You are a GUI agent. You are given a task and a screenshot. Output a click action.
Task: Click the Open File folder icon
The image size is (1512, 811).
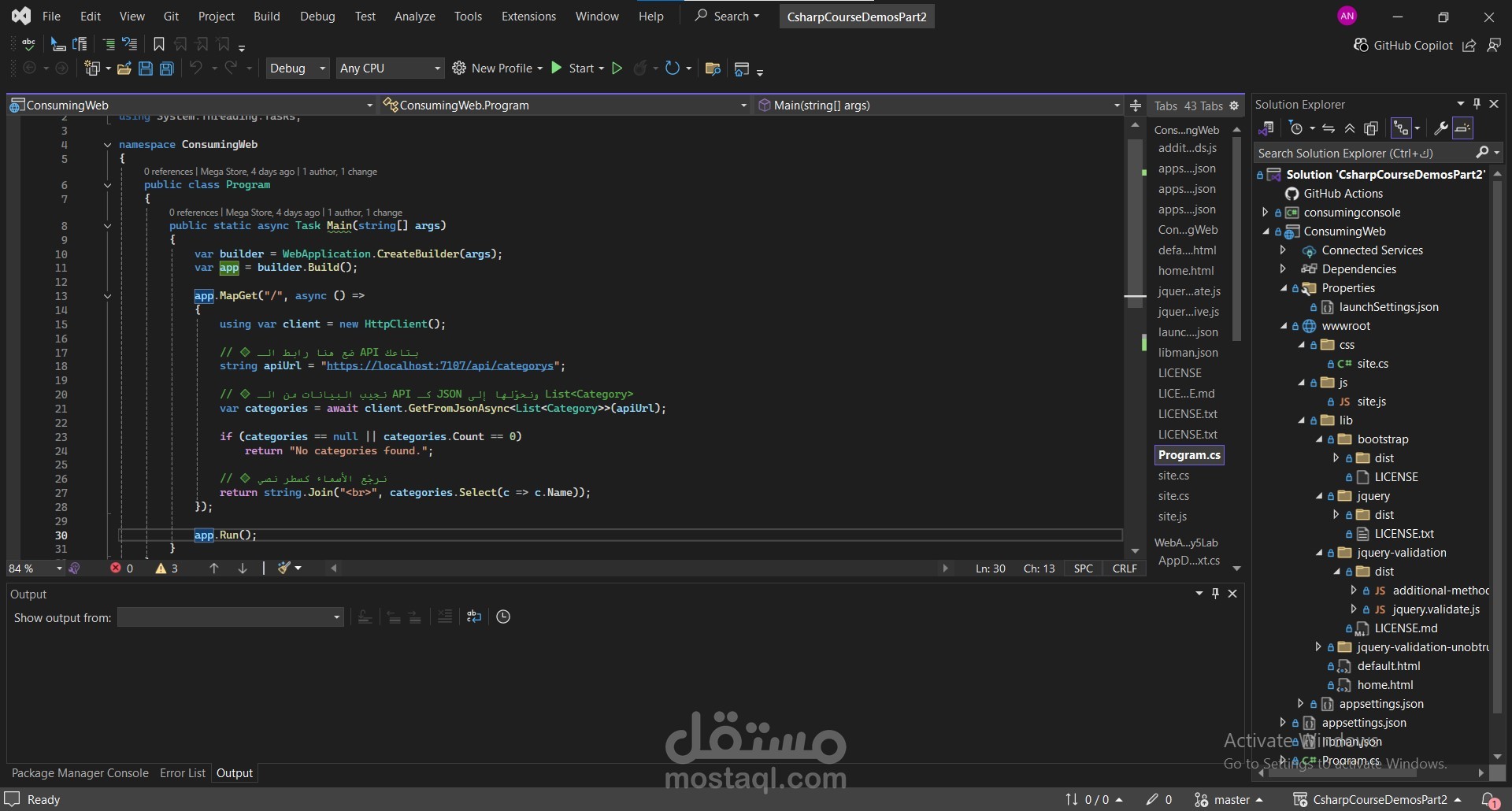pyautogui.click(x=124, y=69)
